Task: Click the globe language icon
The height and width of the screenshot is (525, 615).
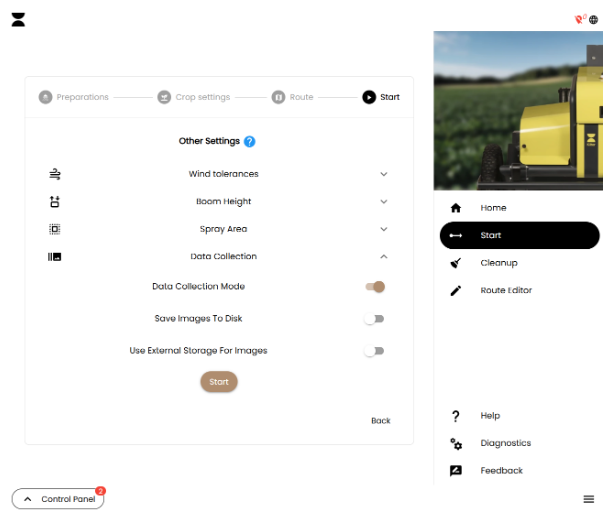Action: click(x=594, y=20)
